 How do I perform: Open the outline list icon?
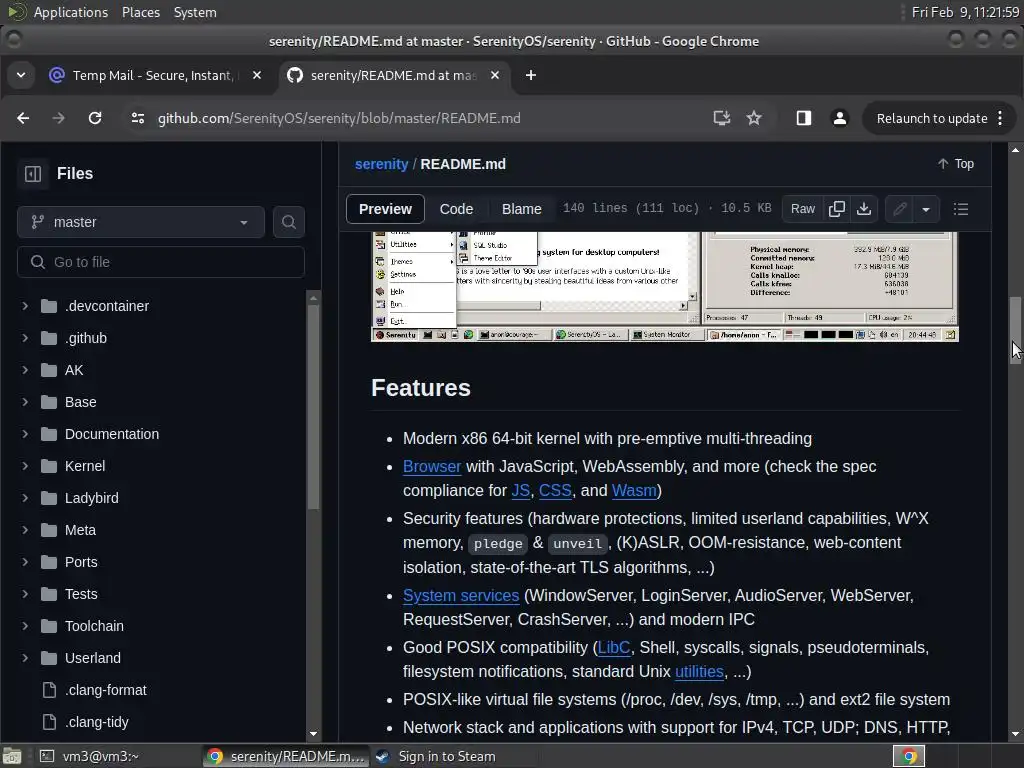pyautogui.click(x=961, y=209)
